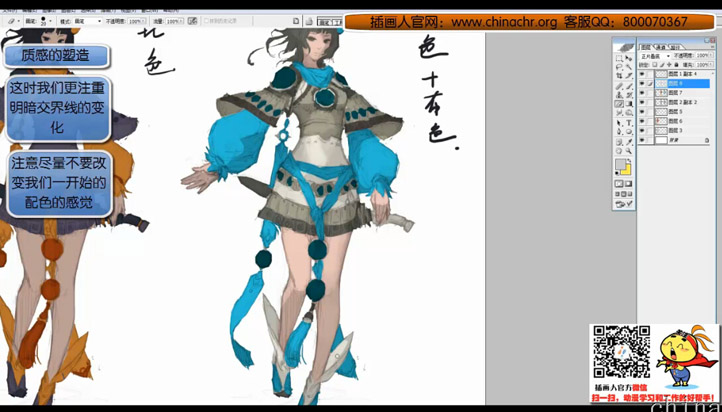
Task: Select the Crop tool
Action: click(619, 76)
